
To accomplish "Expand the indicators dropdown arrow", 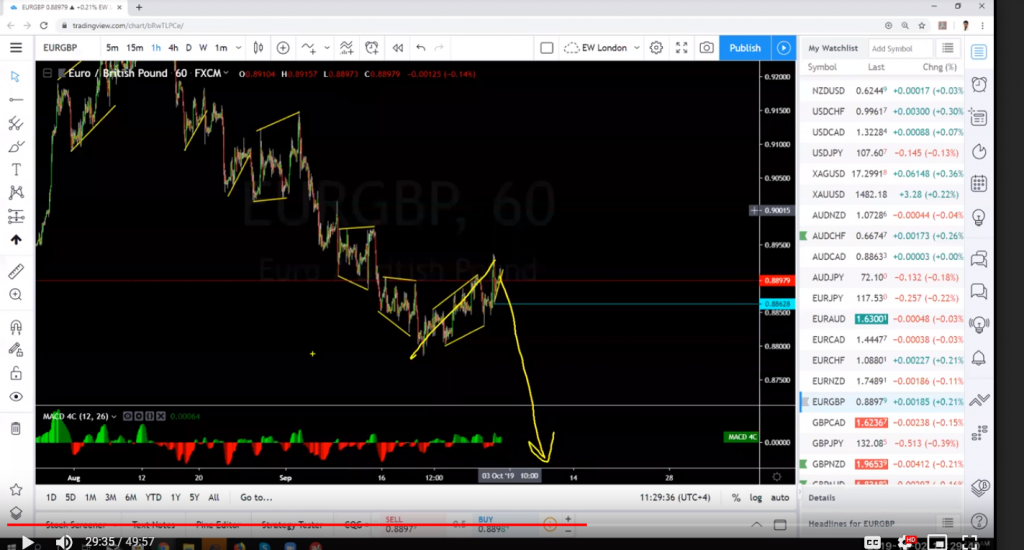I will coord(327,48).
